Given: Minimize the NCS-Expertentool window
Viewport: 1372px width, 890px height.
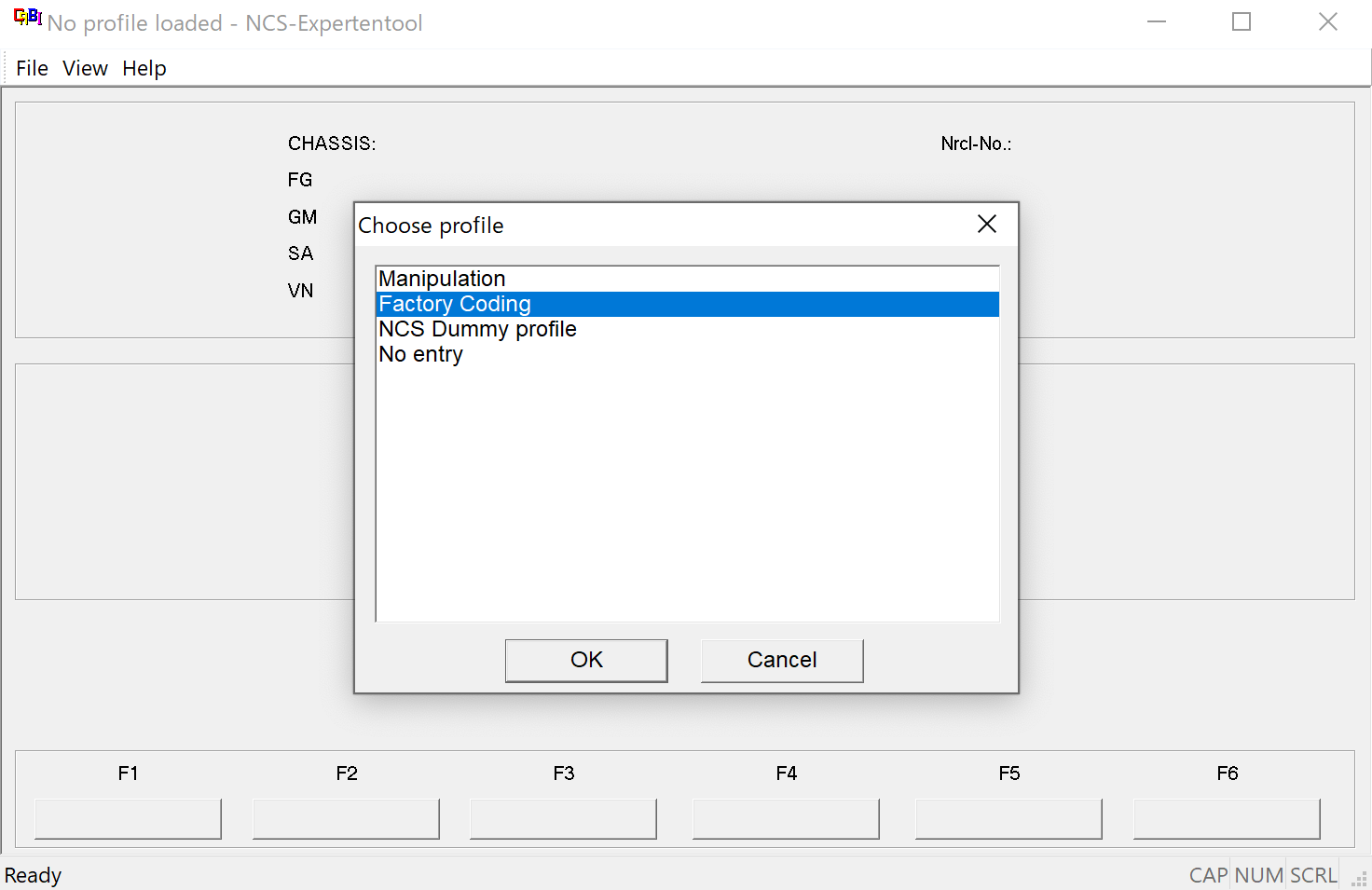Looking at the screenshot, I should pos(1157,22).
